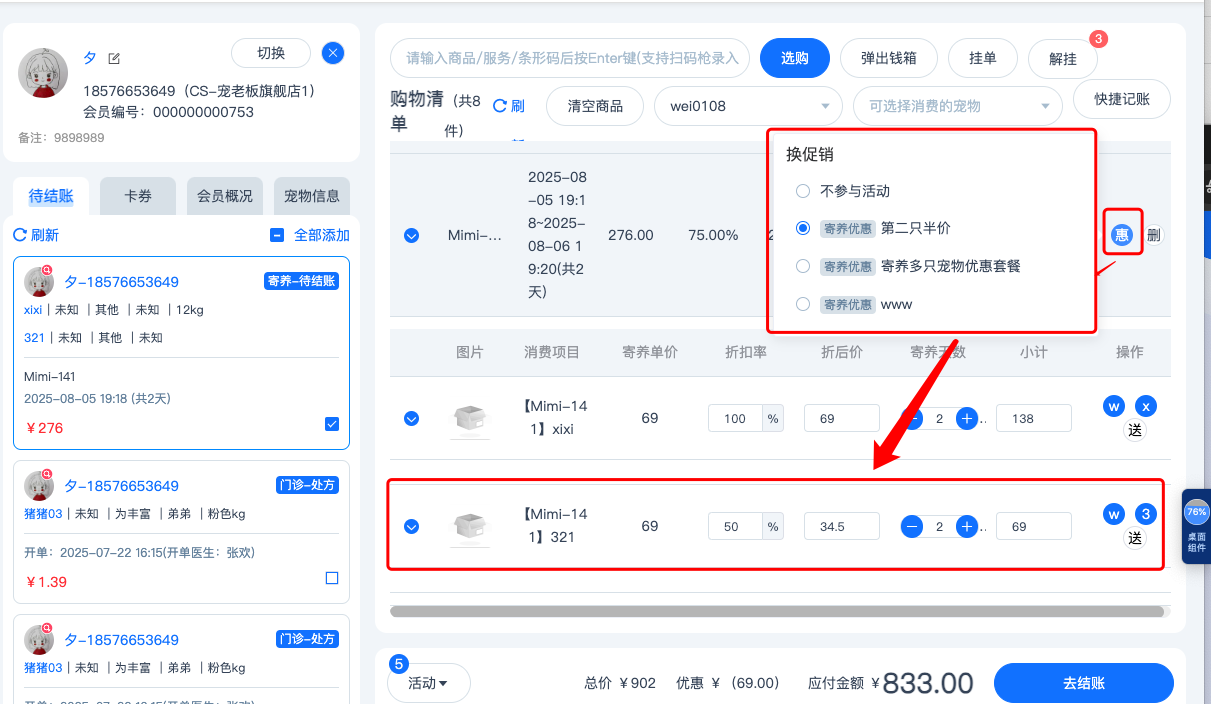
Task: Click the blue 惠 promotion icon
Action: point(1122,236)
